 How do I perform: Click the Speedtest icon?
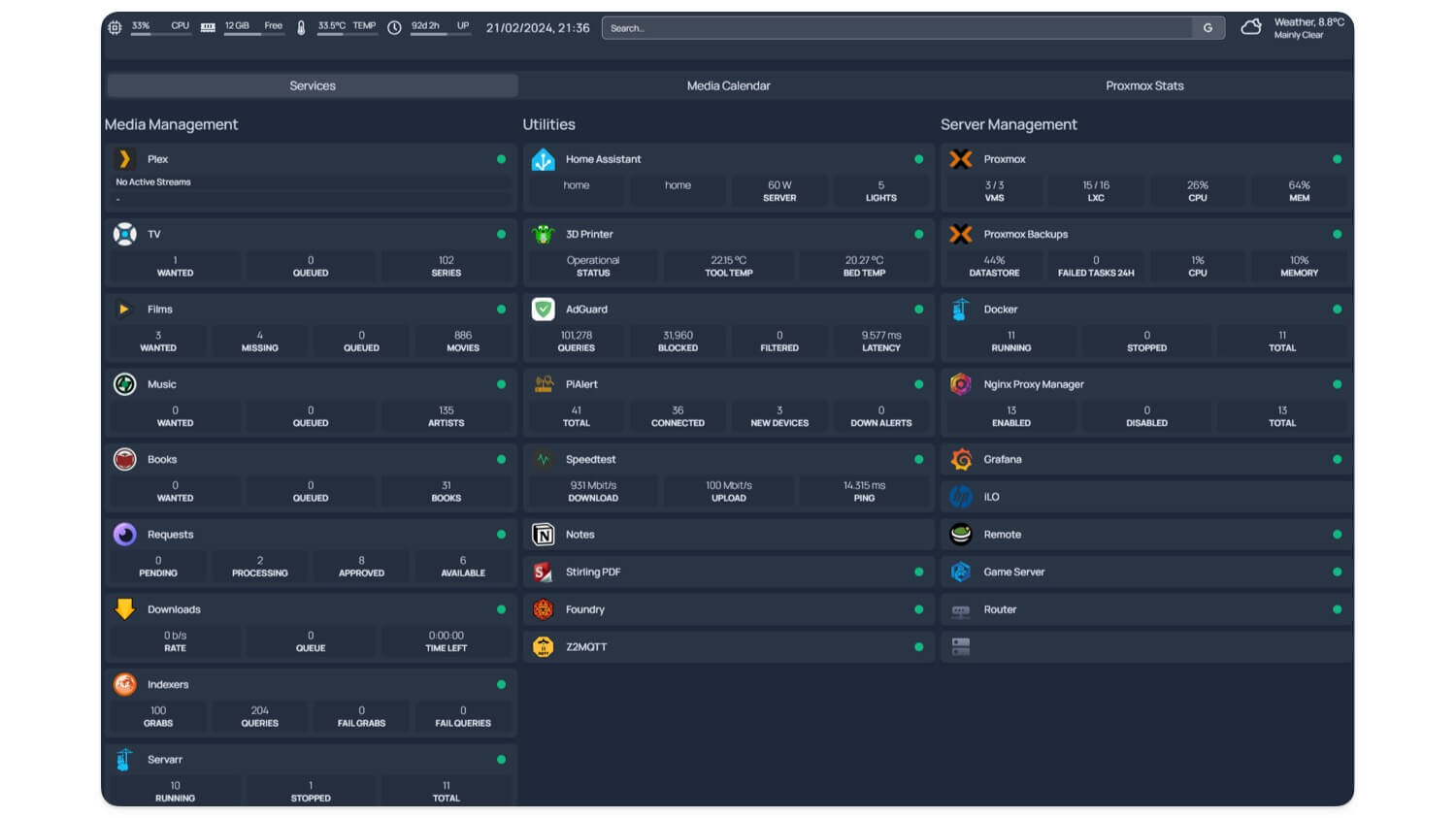pyautogui.click(x=544, y=459)
